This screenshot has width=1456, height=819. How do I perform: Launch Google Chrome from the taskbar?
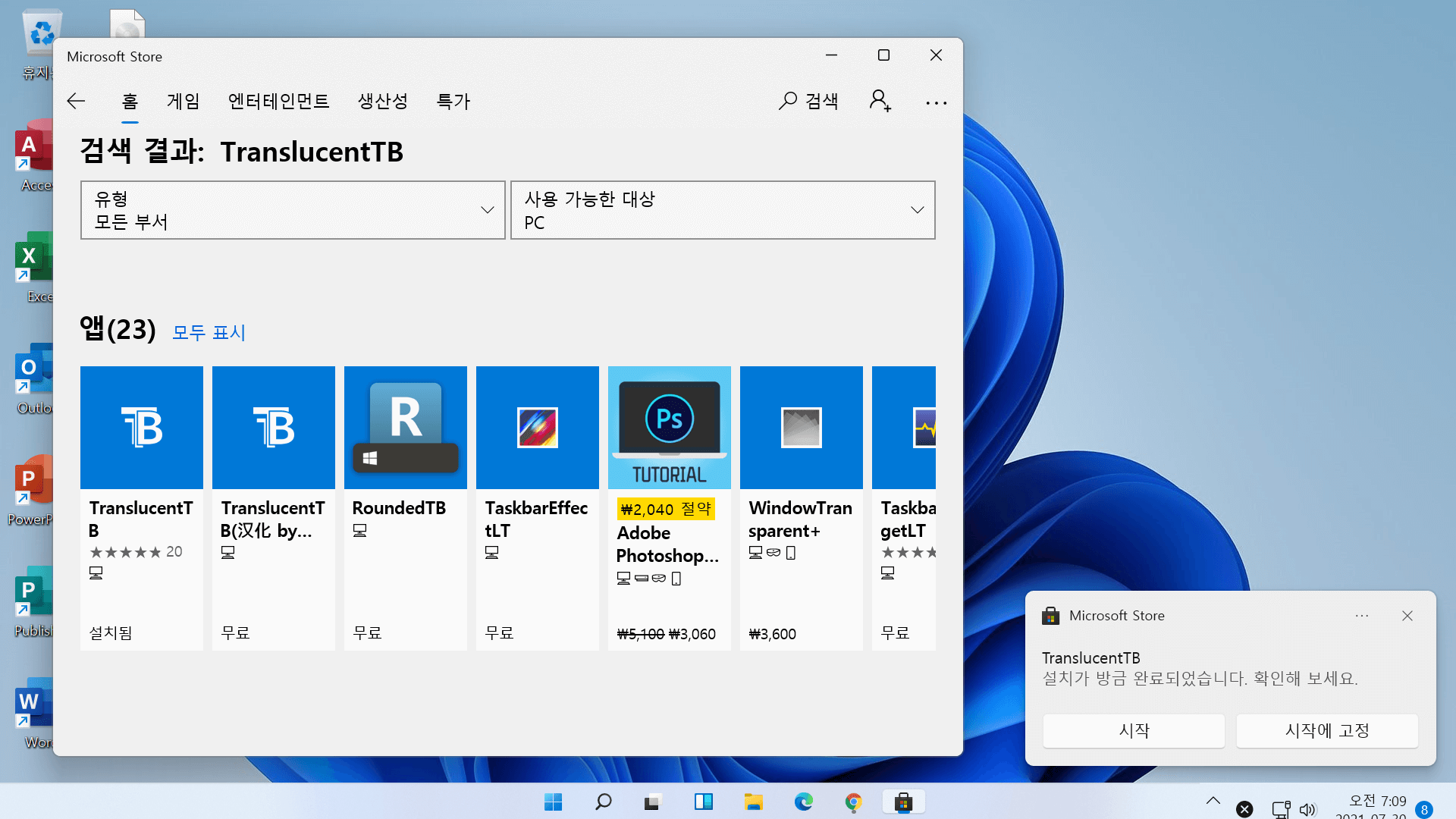click(854, 802)
